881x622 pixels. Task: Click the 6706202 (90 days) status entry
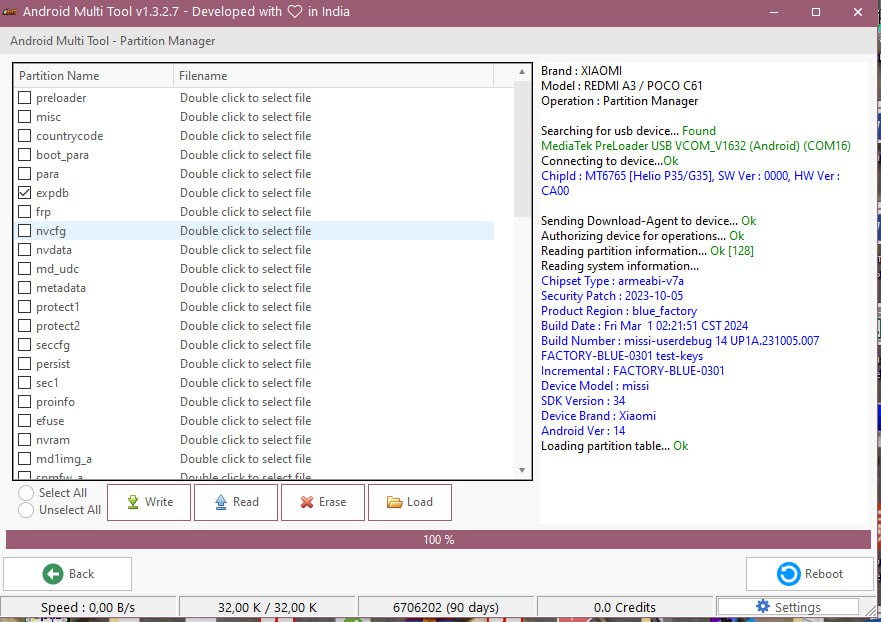pyautogui.click(x=446, y=607)
